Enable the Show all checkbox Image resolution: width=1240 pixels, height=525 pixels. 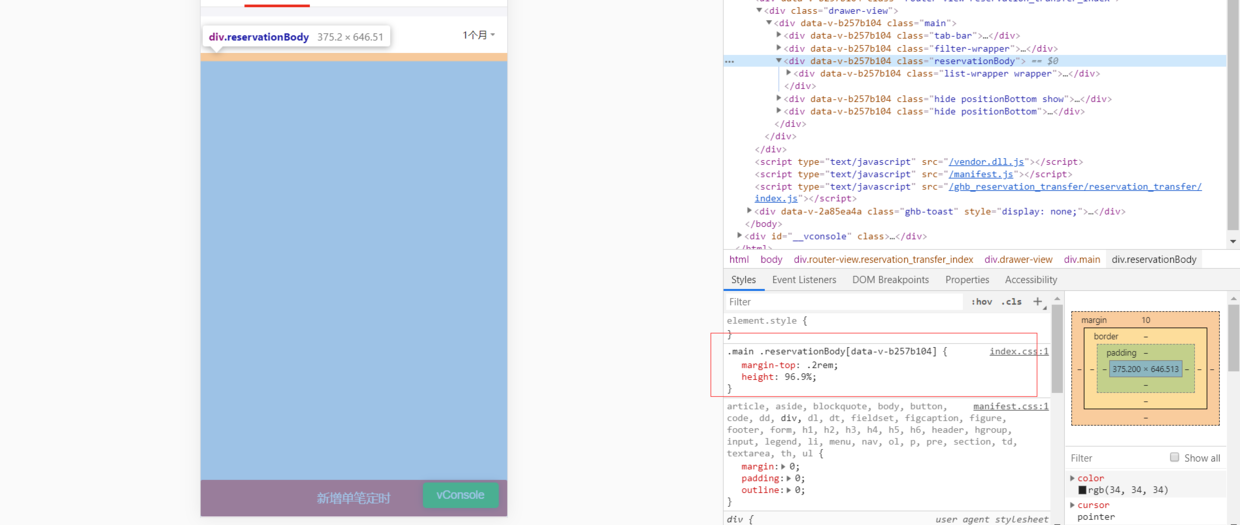(x=1174, y=457)
